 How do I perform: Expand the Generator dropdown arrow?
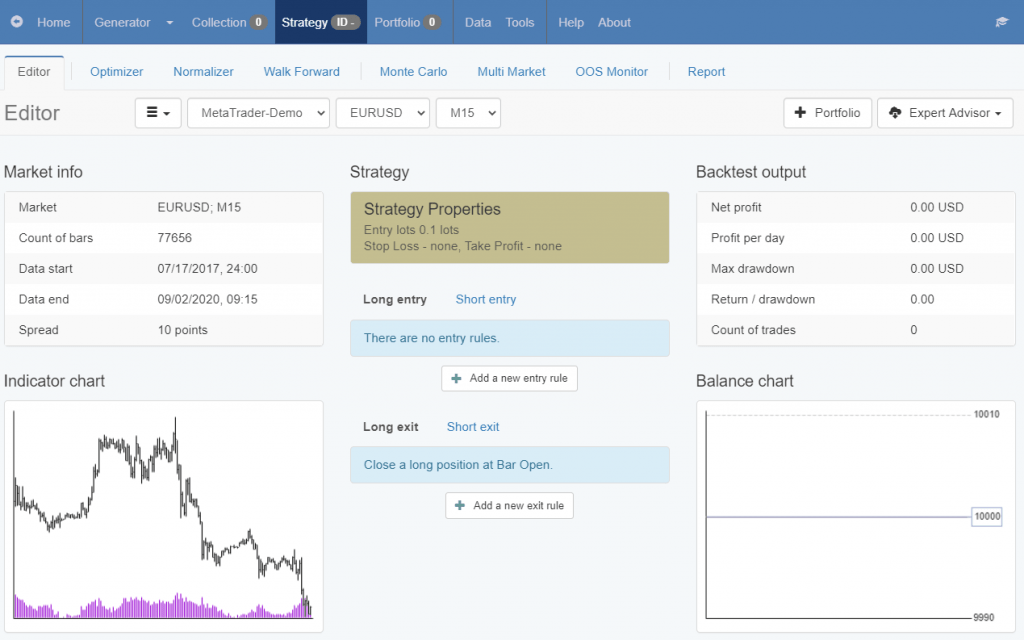click(169, 22)
